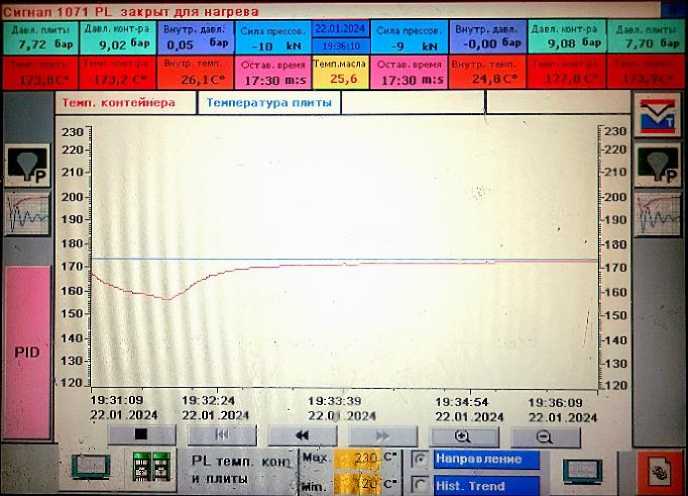Viewport: 688px width, 496px height.
Task: Click the 230 label on the left temperature axis
Action: point(72,132)
